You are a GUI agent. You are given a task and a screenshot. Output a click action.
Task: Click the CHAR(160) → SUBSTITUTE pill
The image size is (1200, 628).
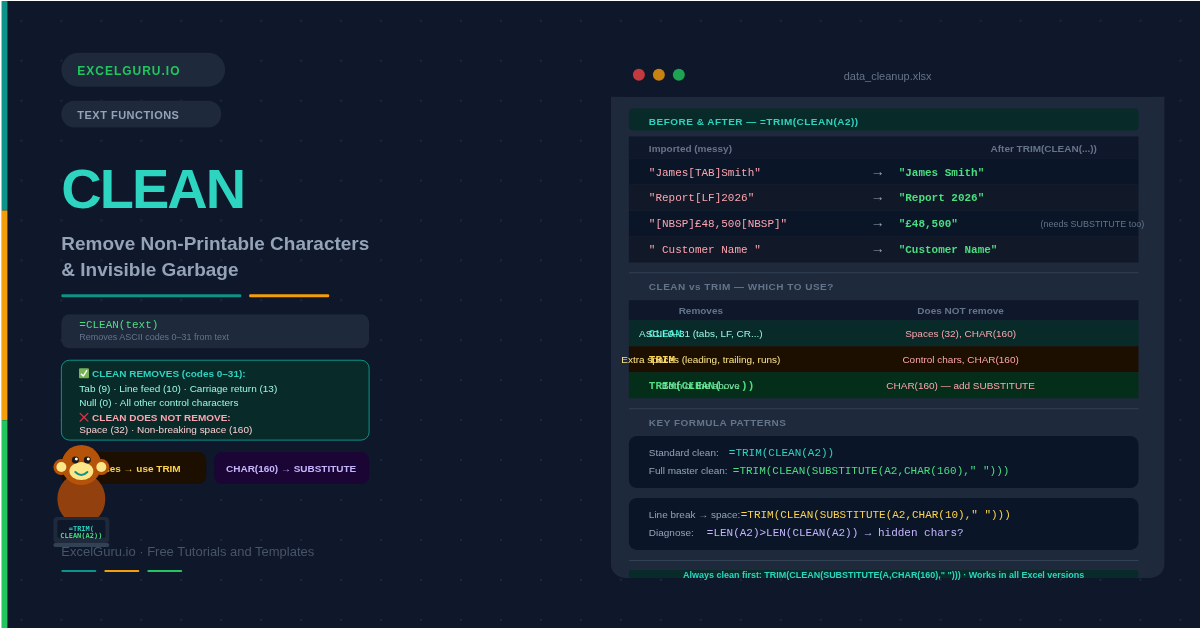tap(291, 468)
